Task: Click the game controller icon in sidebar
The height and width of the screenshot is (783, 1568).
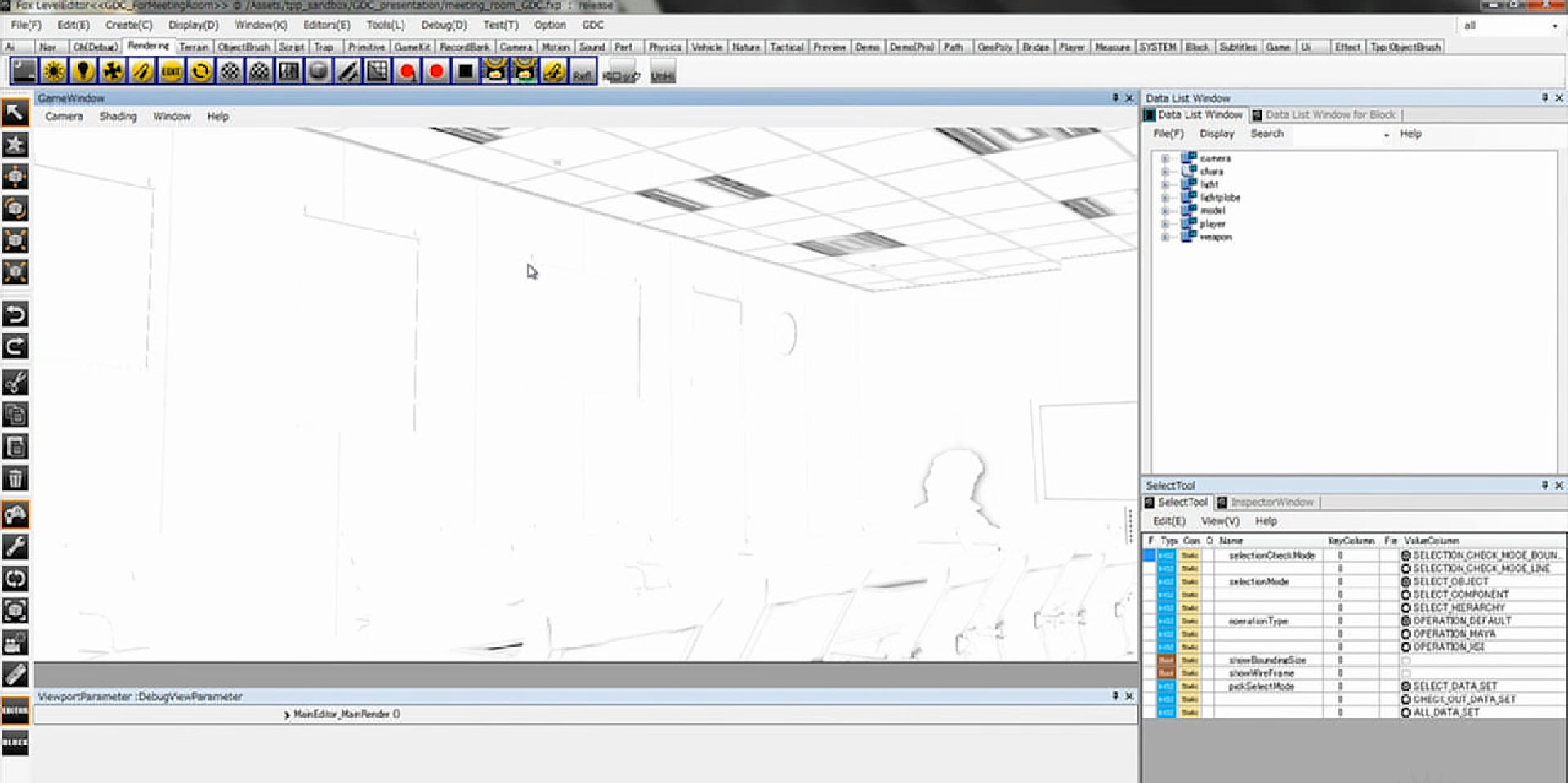Action: [15, 515]
